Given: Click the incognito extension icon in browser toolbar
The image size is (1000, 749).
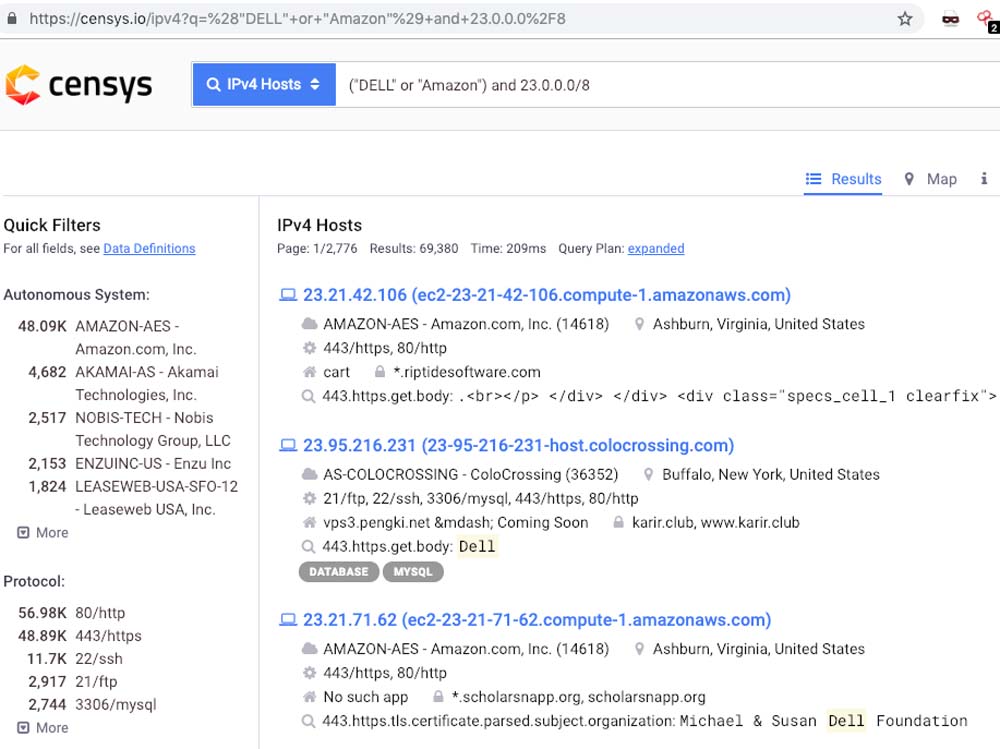Looking at the screenshot, I should tap(951, 18).
